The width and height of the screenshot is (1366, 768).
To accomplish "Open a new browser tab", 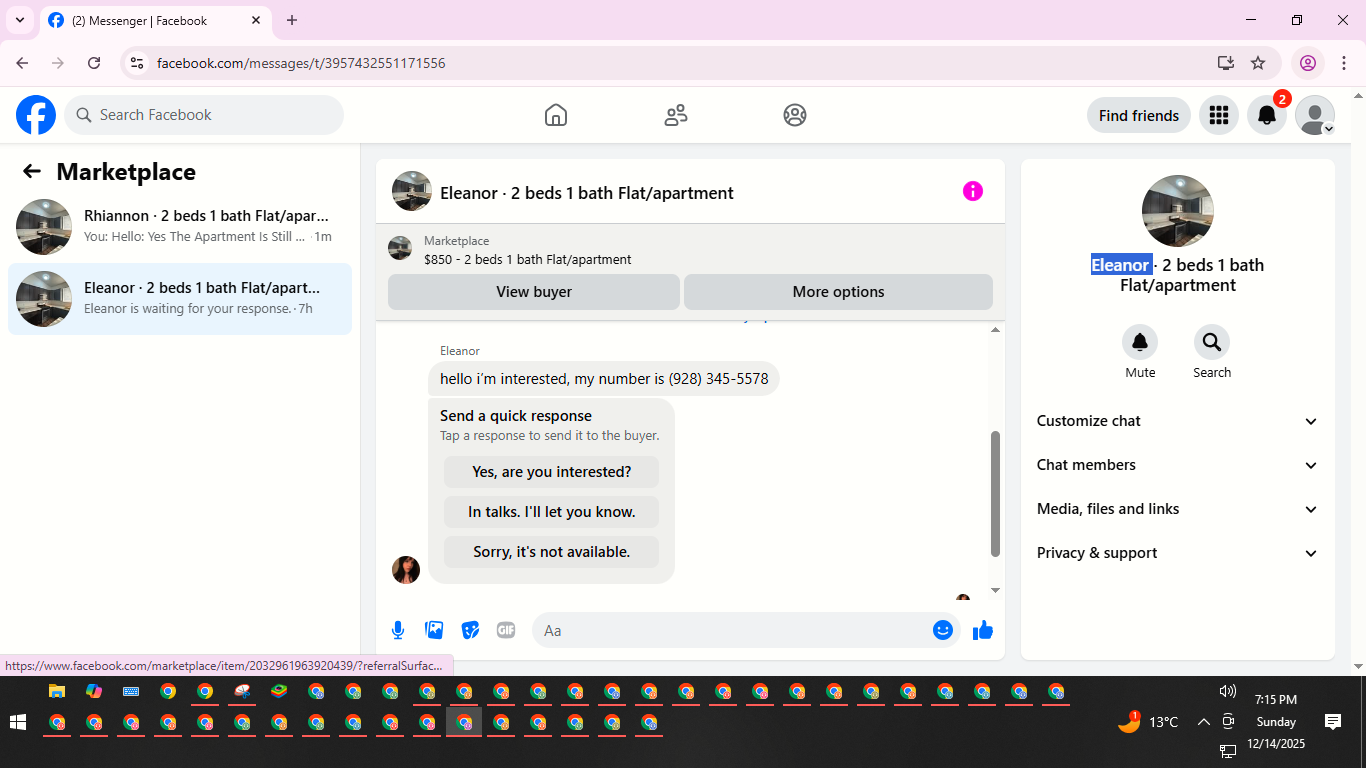I will coord(292,20).
